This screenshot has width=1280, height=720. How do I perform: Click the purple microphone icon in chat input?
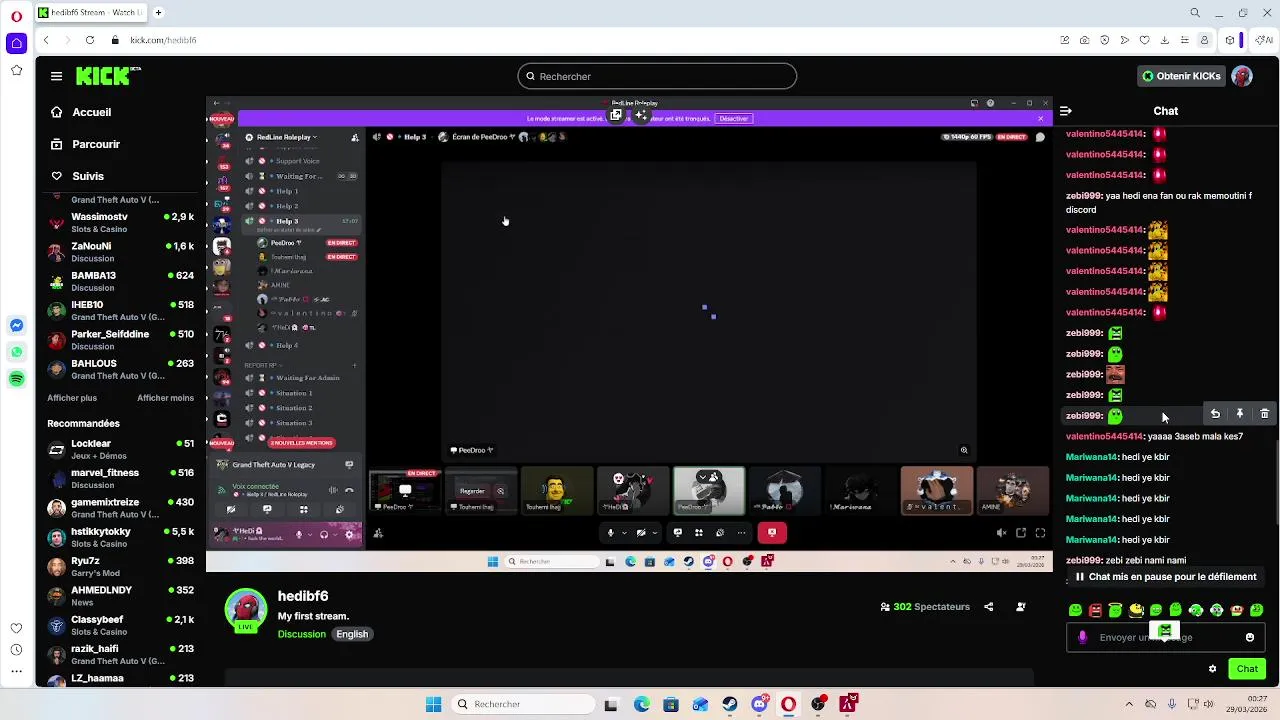[1083, 637]
